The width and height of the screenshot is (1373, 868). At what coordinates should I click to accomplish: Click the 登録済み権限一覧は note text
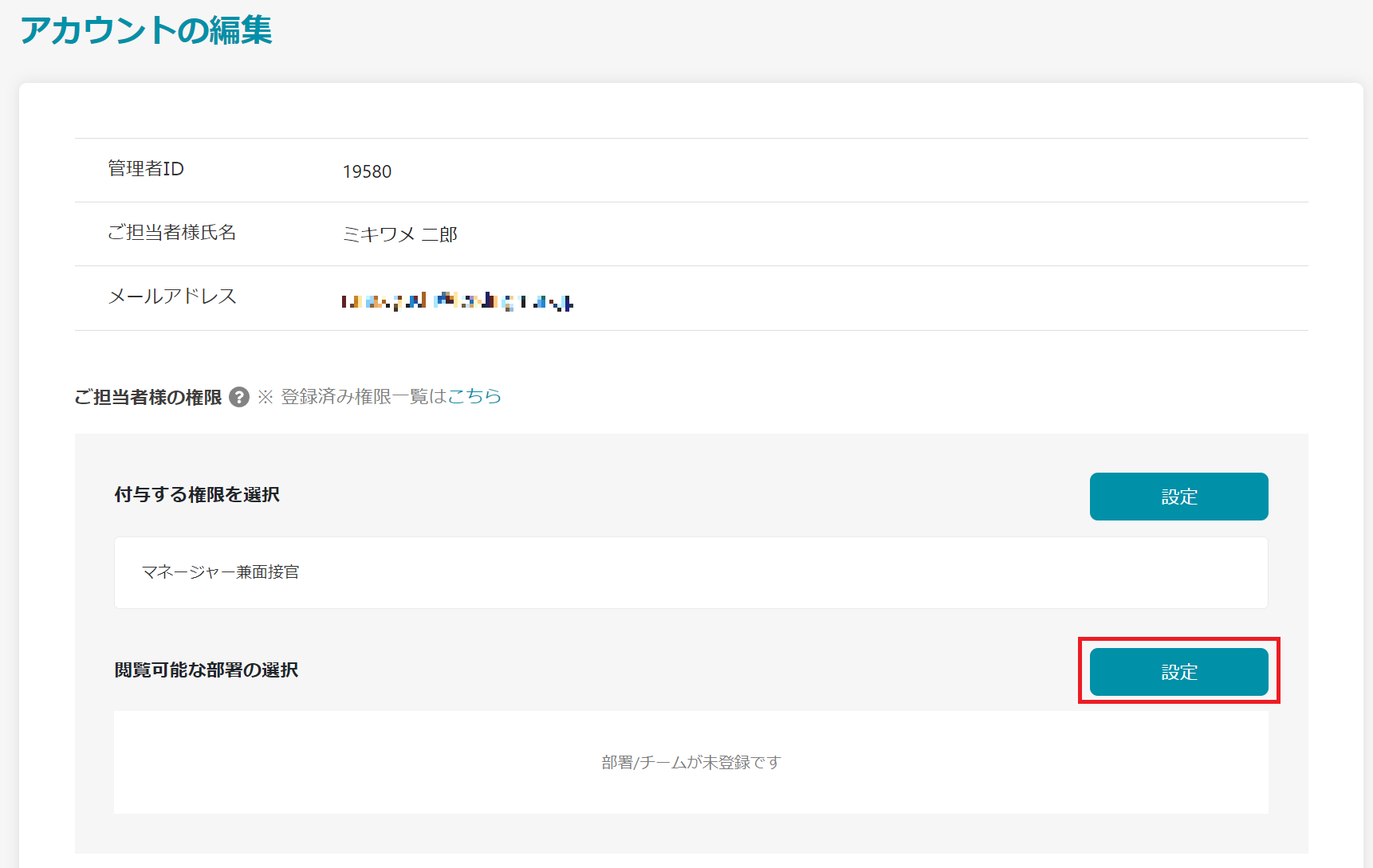(x=364, y=396)
